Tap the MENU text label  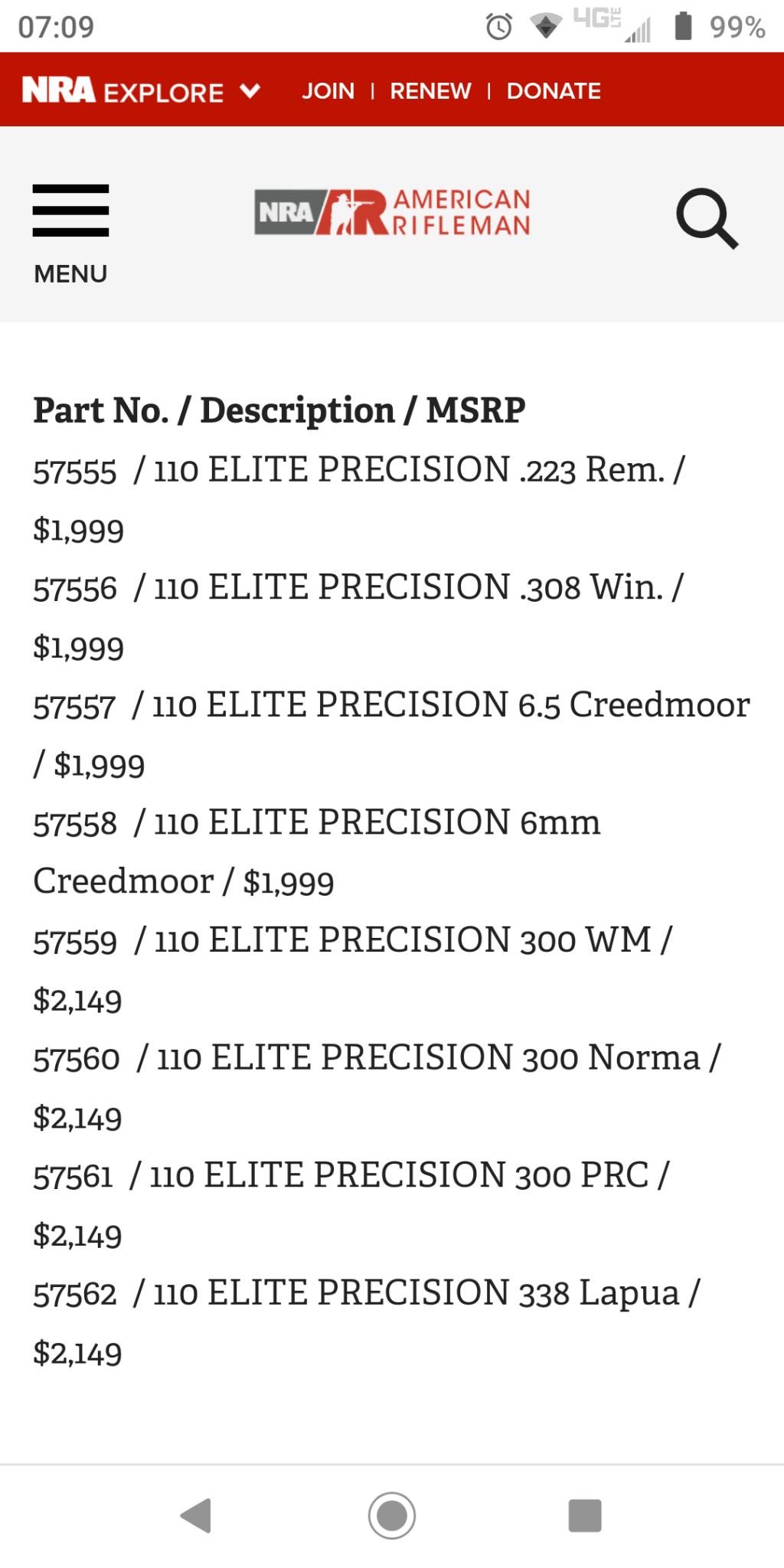(70, 274)
